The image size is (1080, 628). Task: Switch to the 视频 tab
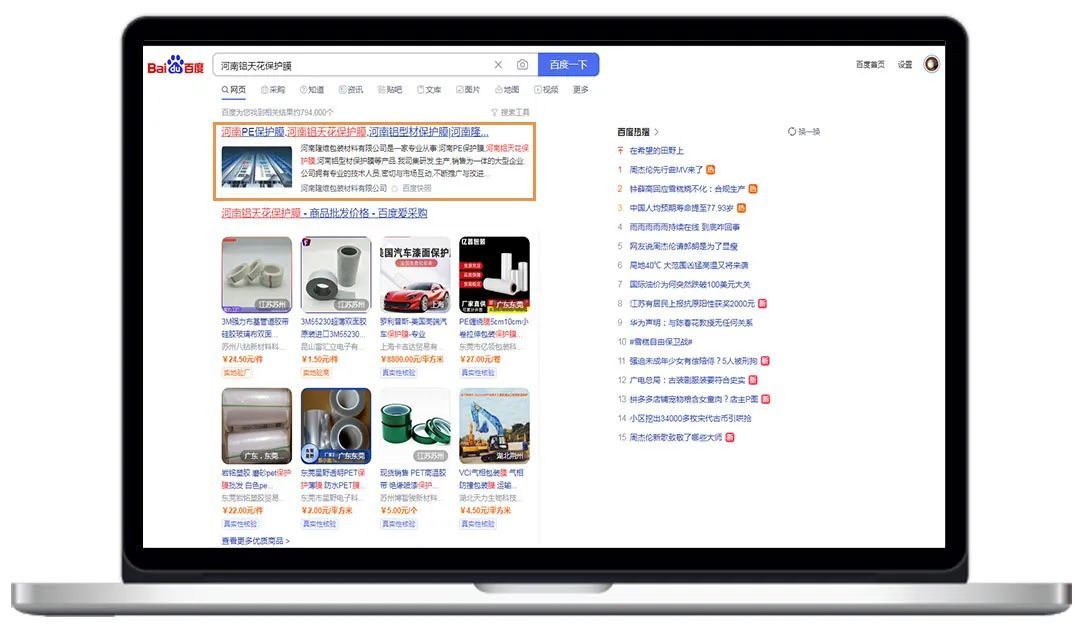point(546,90)
